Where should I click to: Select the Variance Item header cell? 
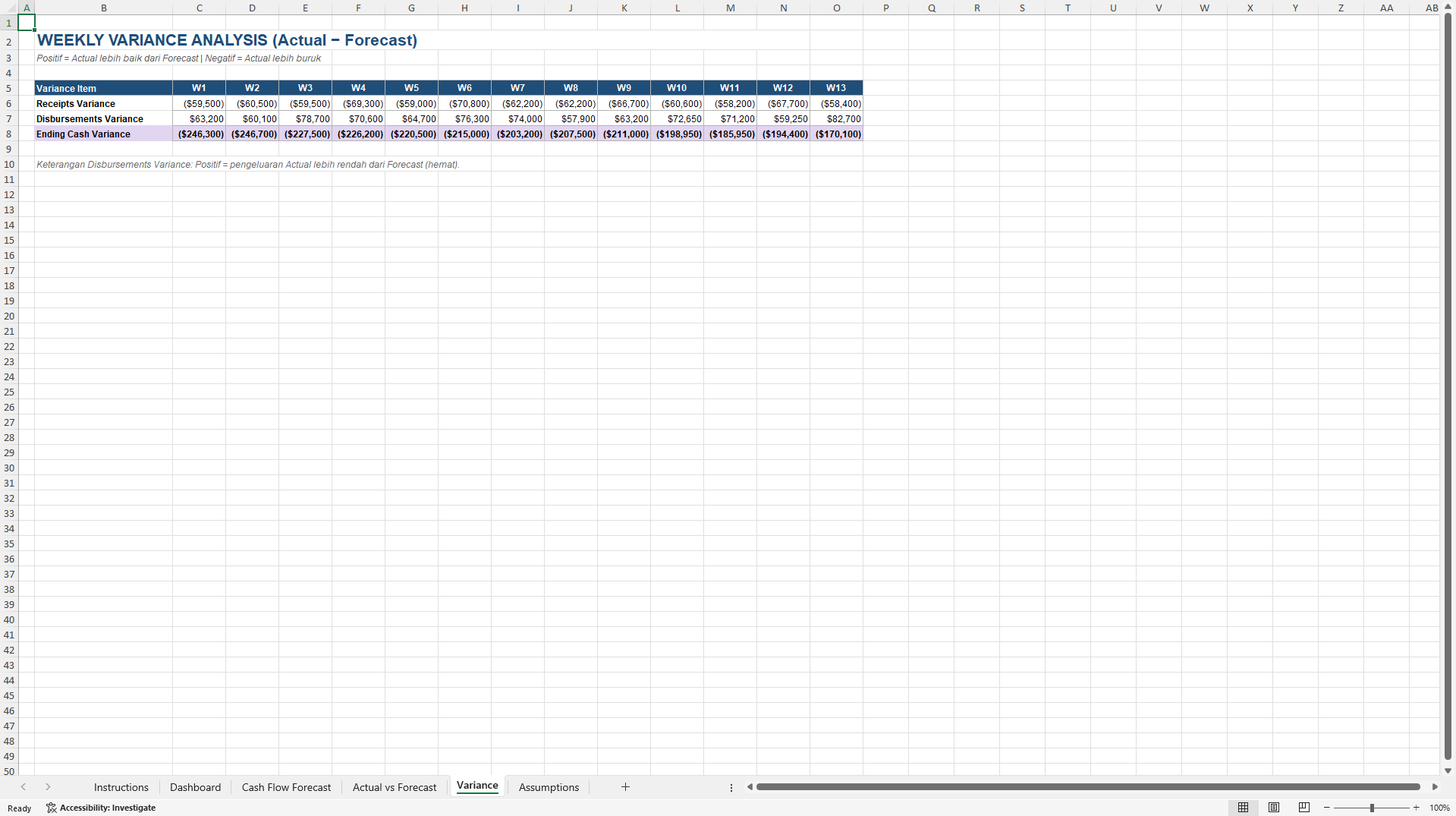pos(103,88)
